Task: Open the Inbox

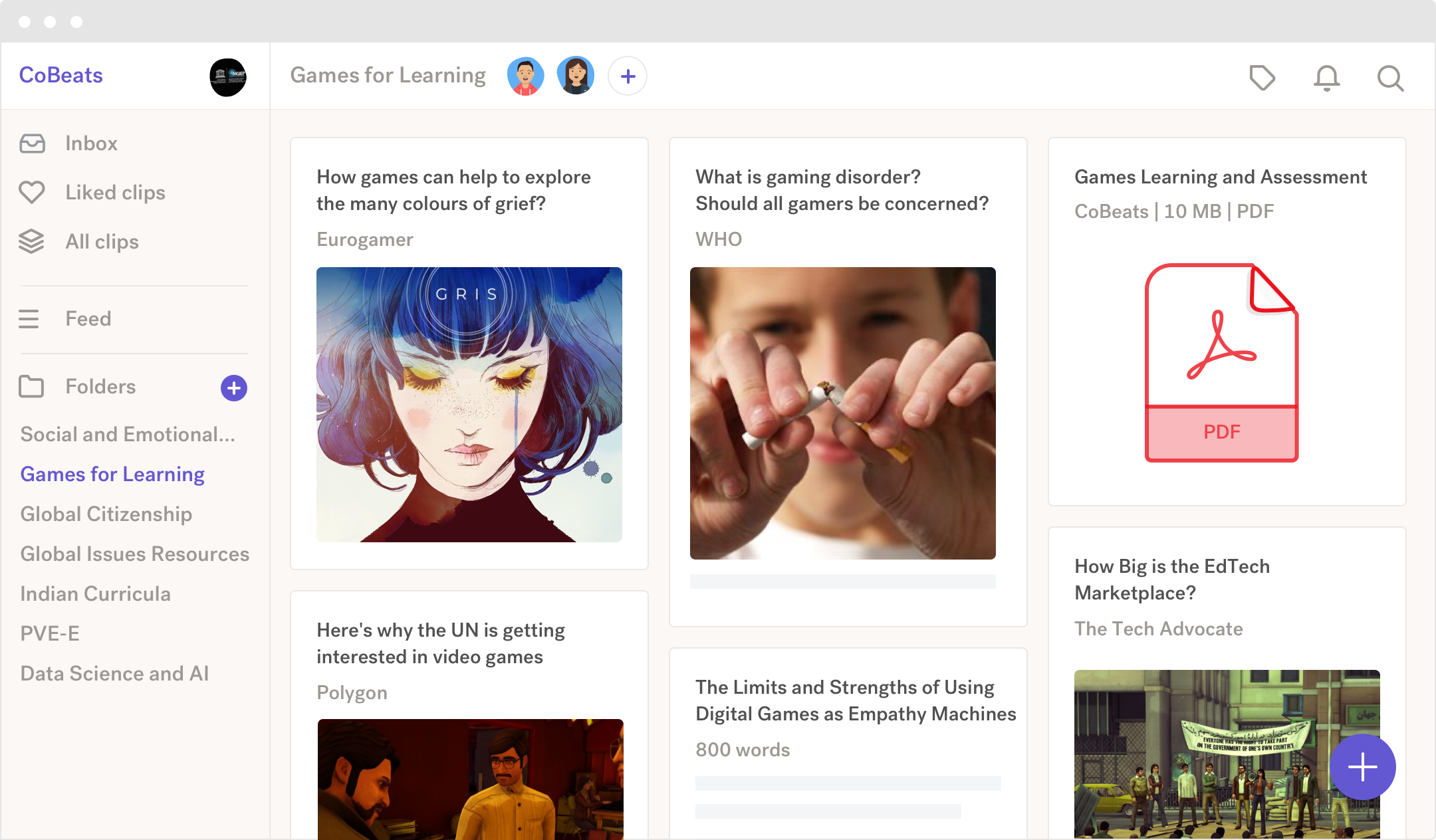Action: [91, 144]
